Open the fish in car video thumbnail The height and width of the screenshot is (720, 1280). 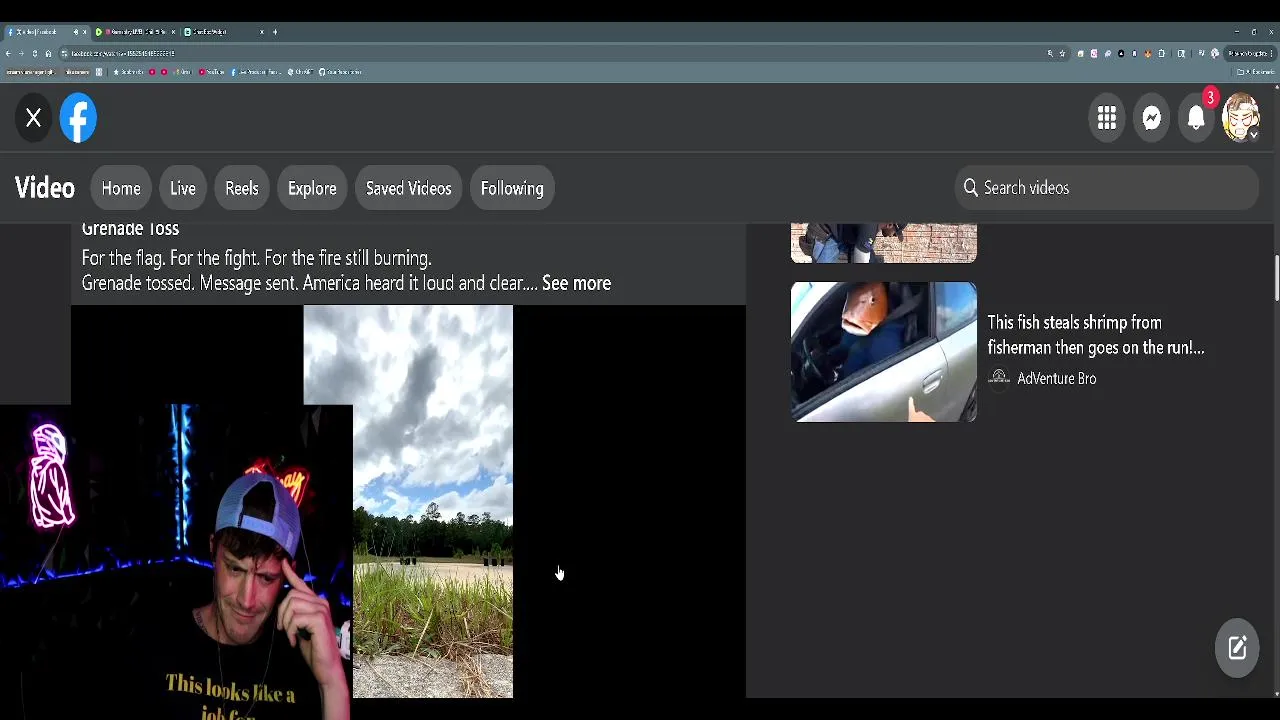tap(884, 352)
